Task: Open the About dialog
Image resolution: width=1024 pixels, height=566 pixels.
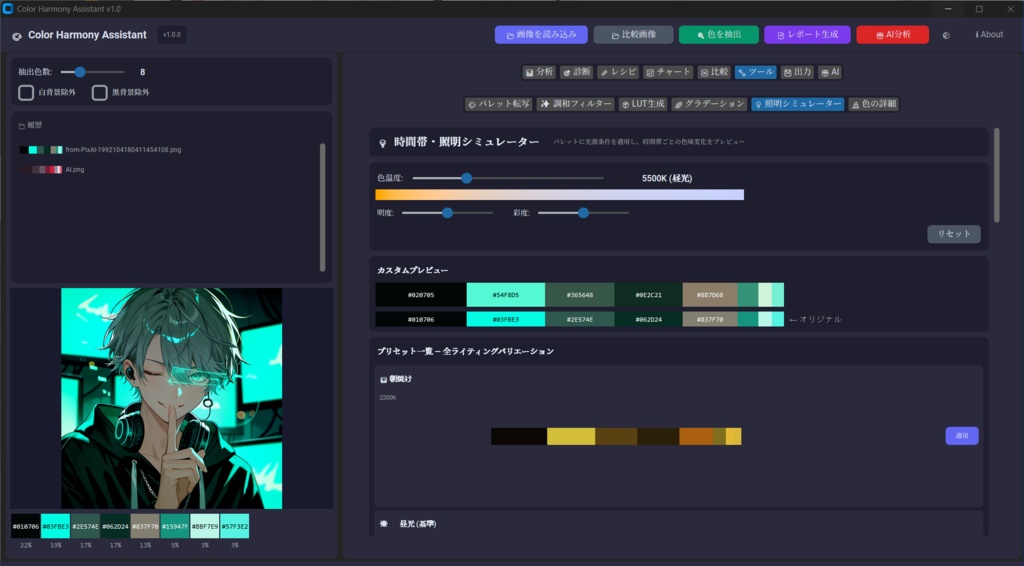Action: (989, 35)
